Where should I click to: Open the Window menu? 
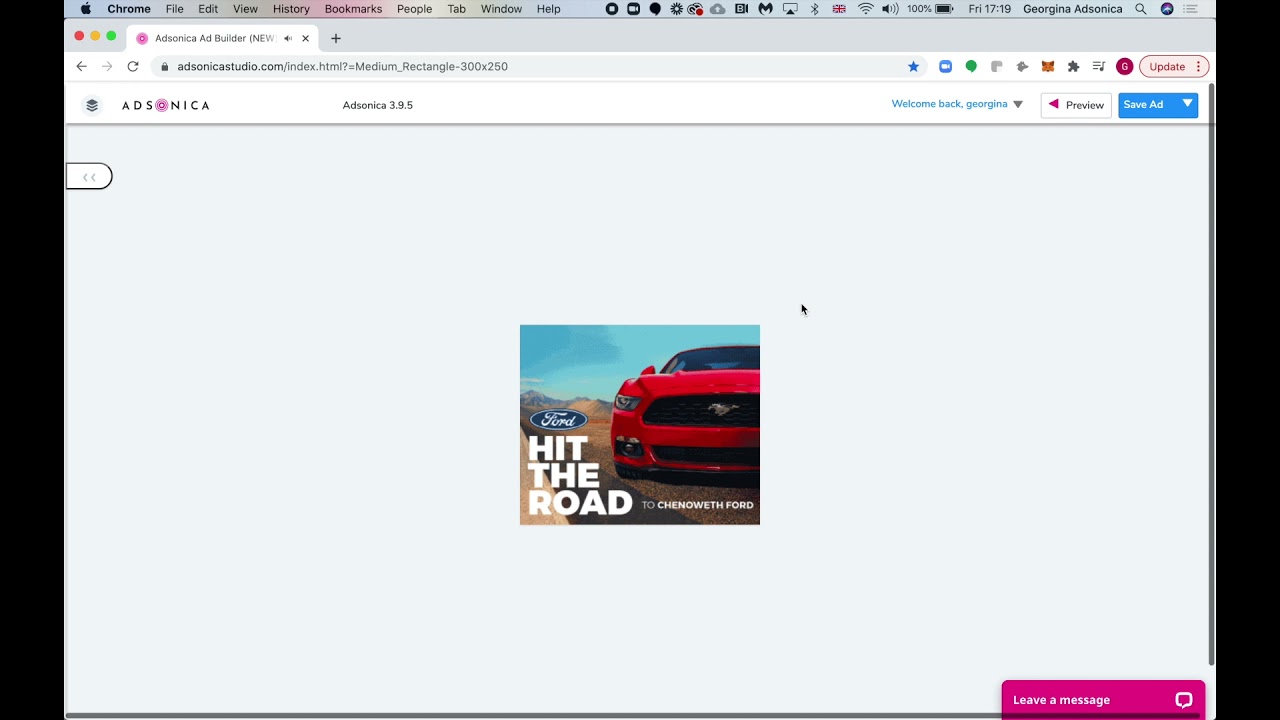coord(501,9)
